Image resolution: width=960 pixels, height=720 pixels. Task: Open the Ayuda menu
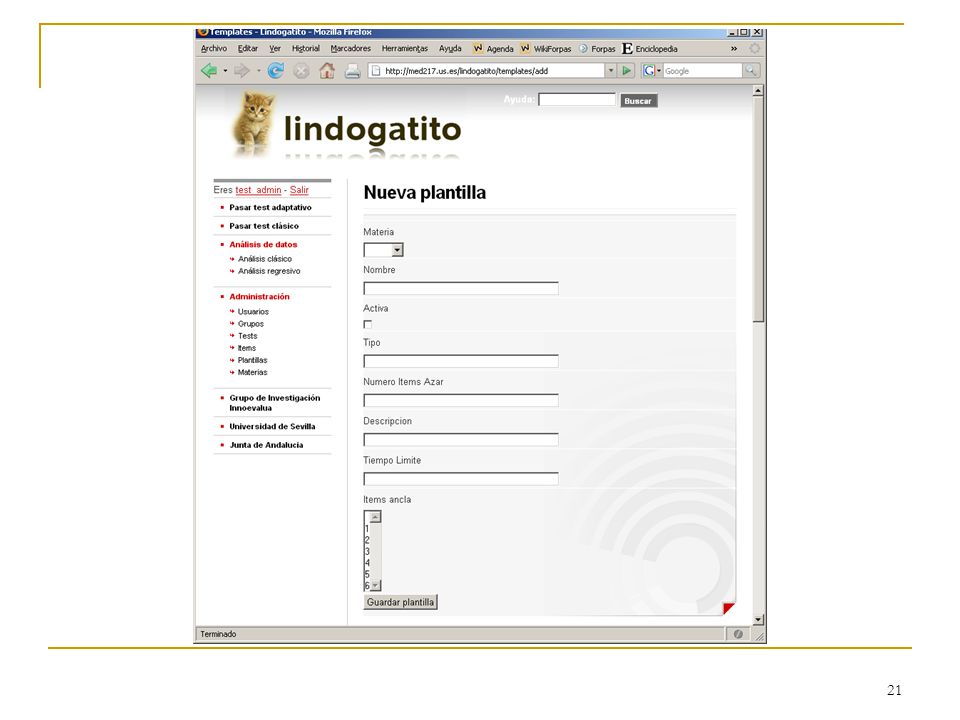click(450, 48)
